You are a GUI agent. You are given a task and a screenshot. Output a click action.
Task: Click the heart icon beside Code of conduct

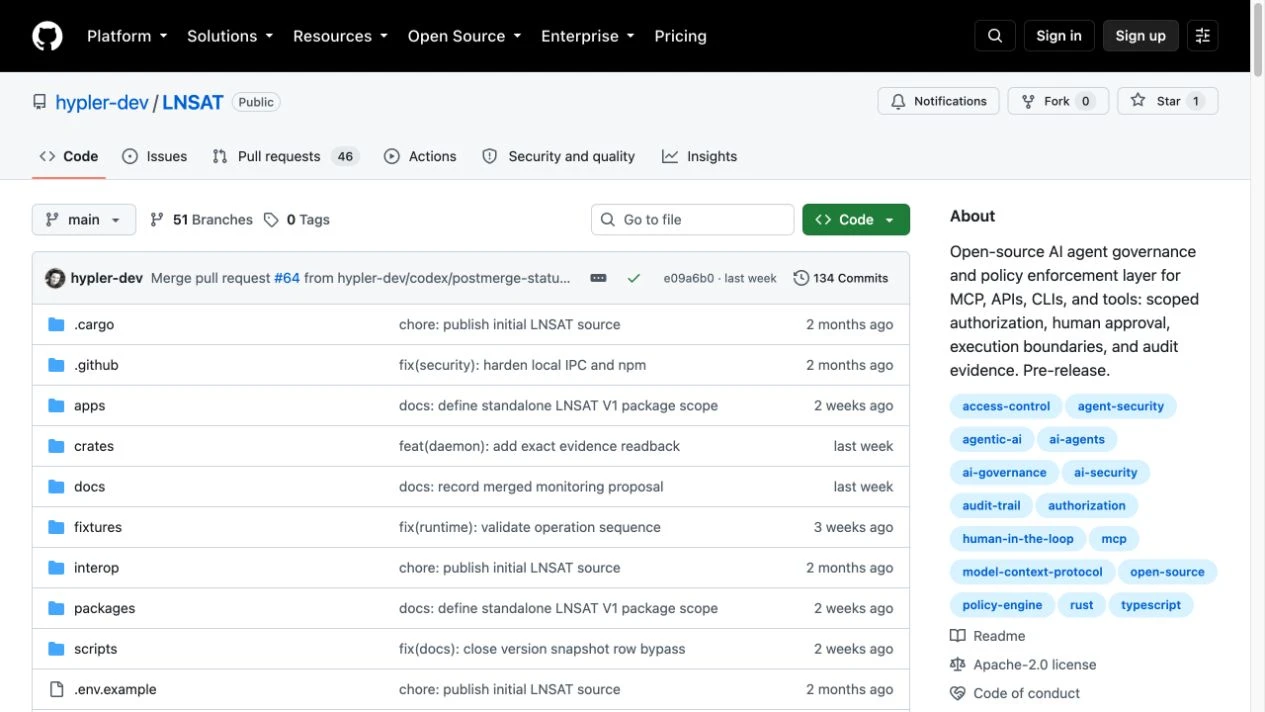pyautogui.click(x=958, y=693)
